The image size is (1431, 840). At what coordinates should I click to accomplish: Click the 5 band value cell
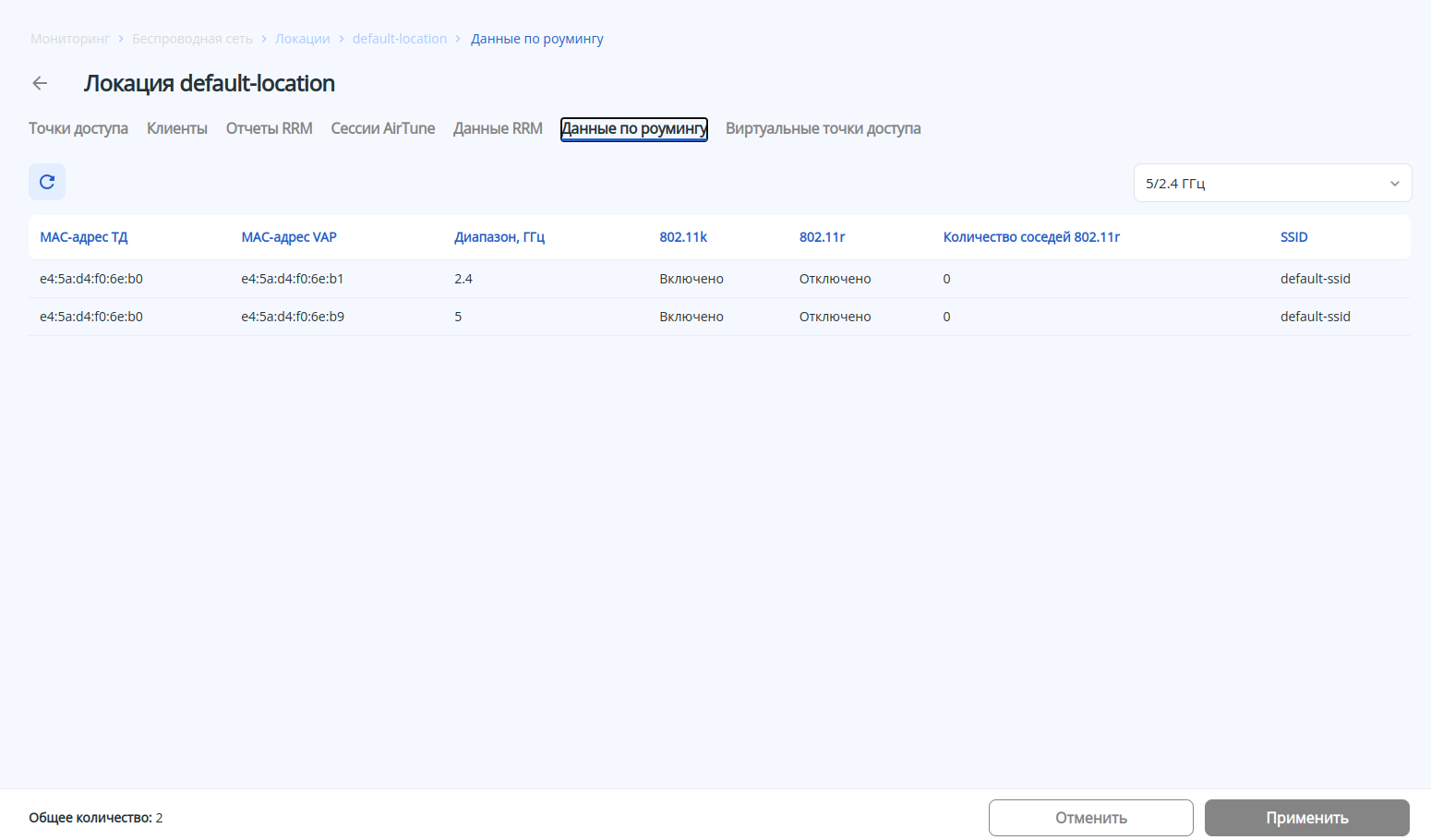(458, 317)
